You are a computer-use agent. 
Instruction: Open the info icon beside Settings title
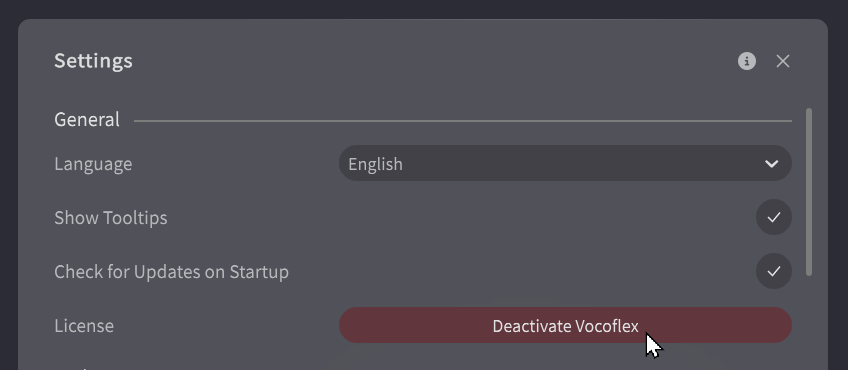(747, 61)
